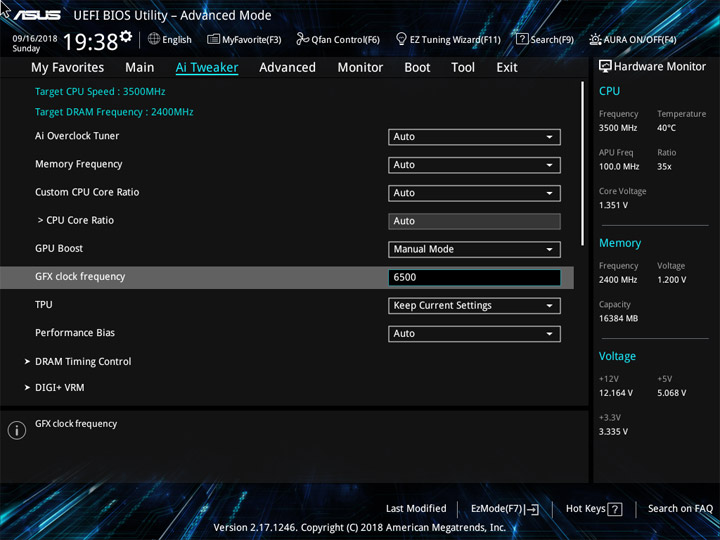Switch to My Favorites tab

pyautogui.click(x=68, y=68)
